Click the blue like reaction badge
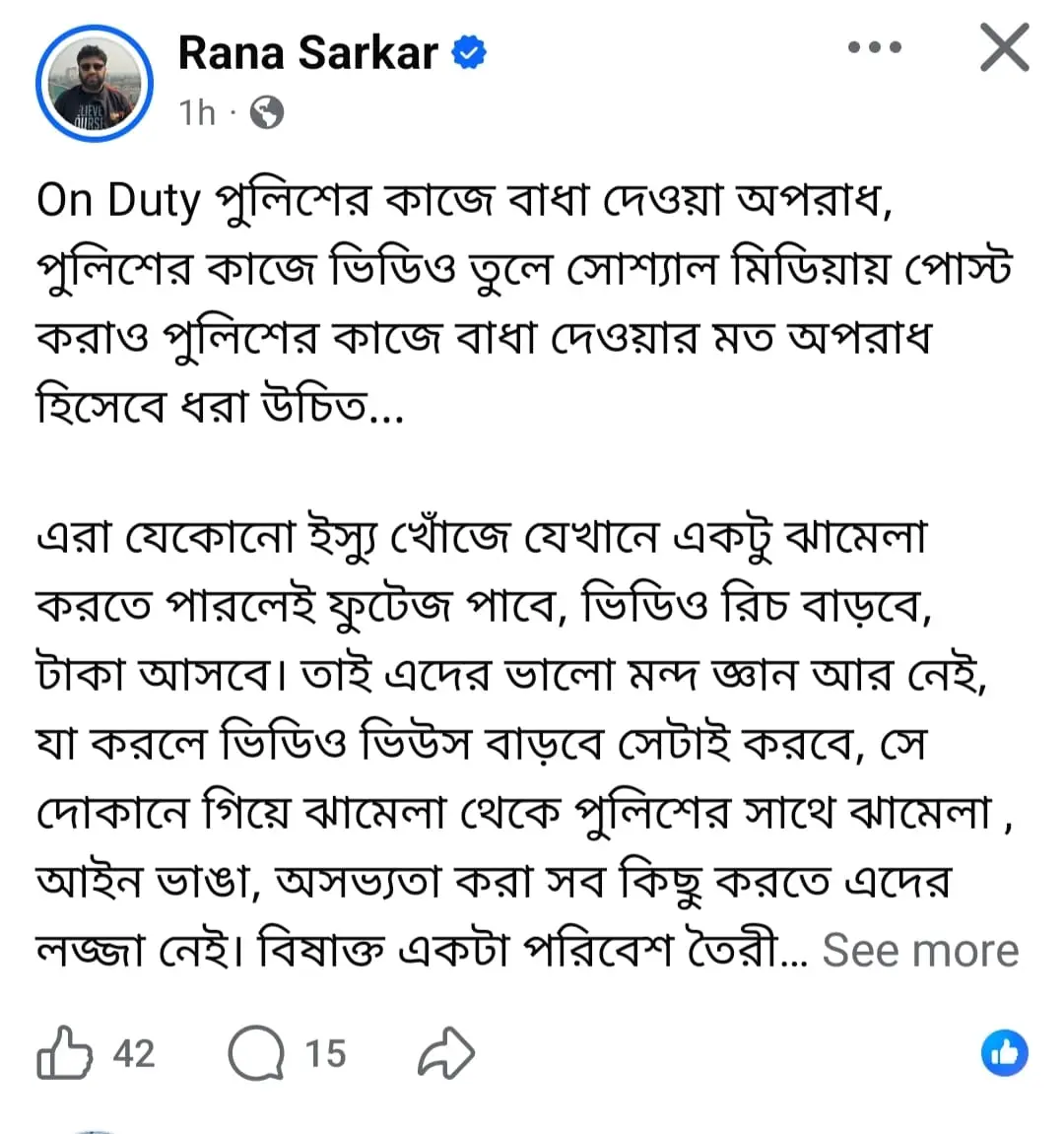 click(1004, 1053)
